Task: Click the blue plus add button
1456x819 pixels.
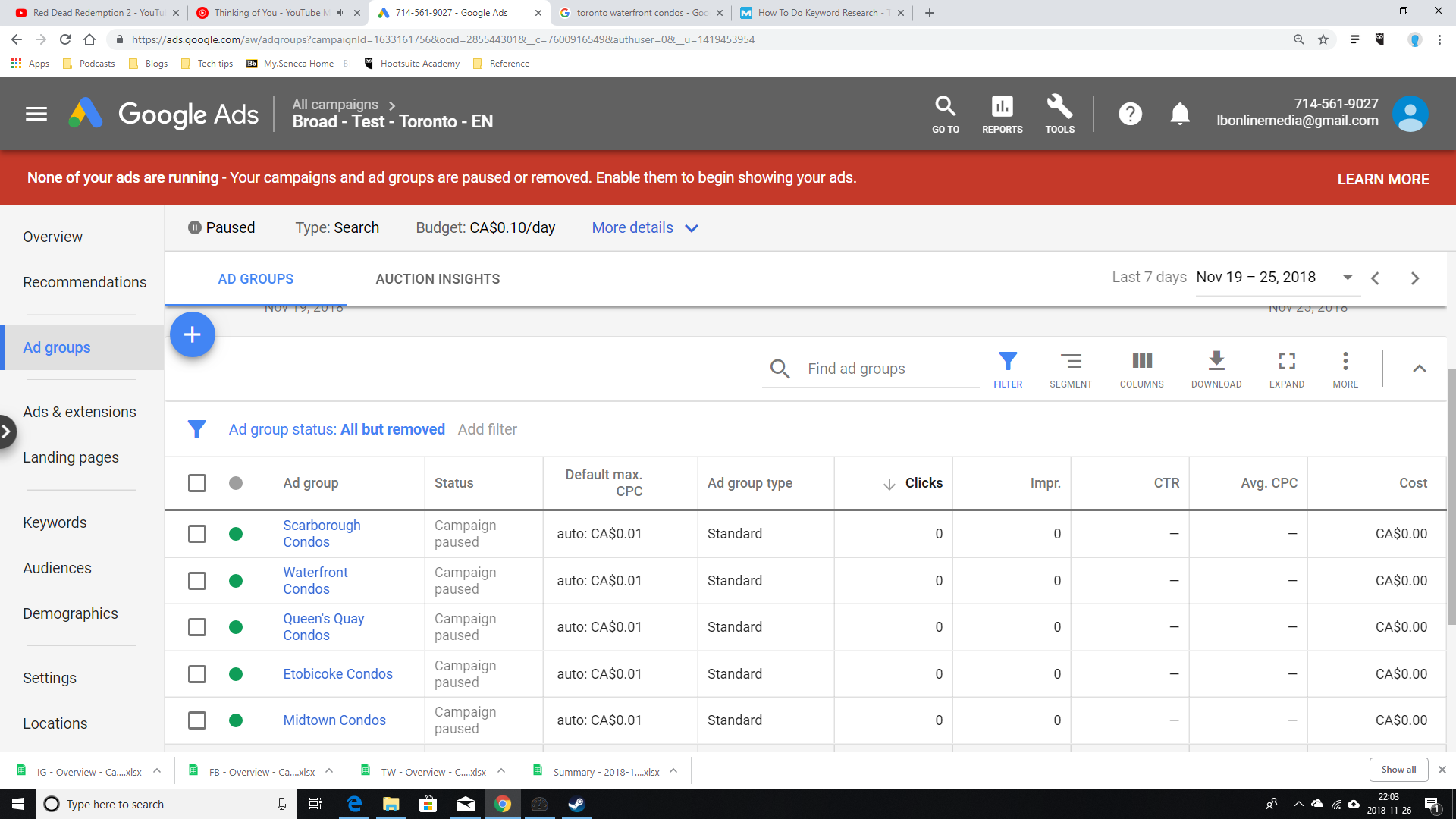Action: point(193,334)
